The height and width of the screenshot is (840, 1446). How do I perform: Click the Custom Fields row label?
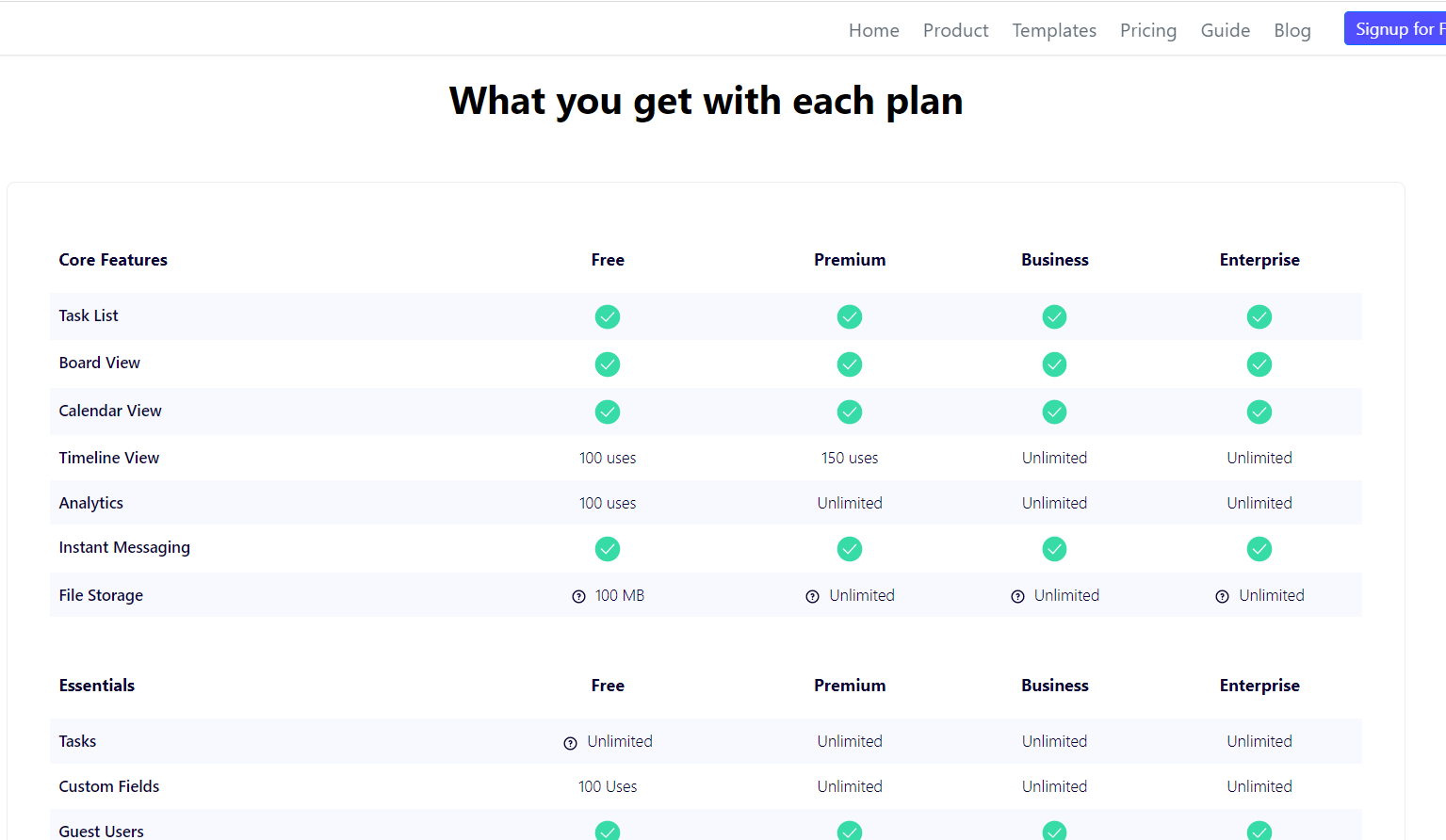pos(108,786)
